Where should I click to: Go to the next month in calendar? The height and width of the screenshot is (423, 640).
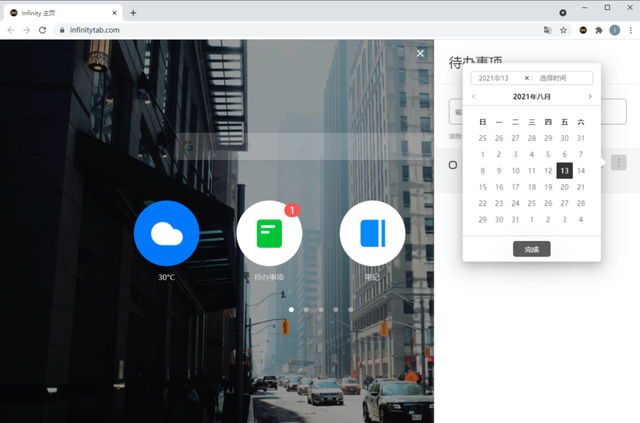click(x=590, y=96)
